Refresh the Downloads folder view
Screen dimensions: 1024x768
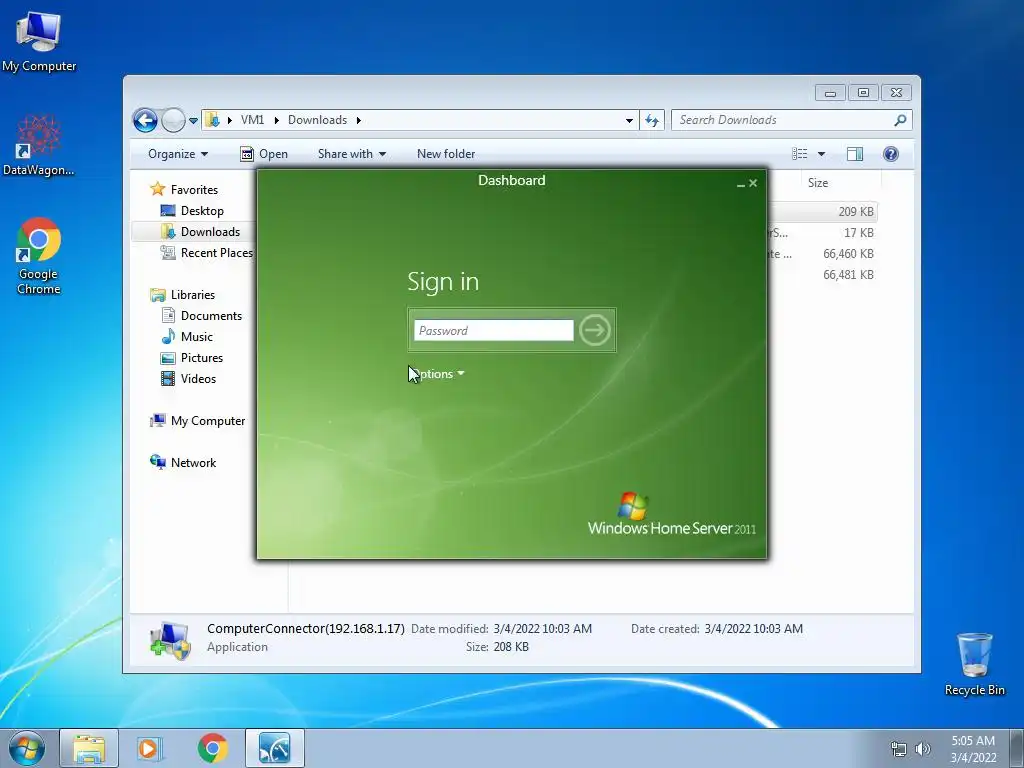(x=652, y=120)
